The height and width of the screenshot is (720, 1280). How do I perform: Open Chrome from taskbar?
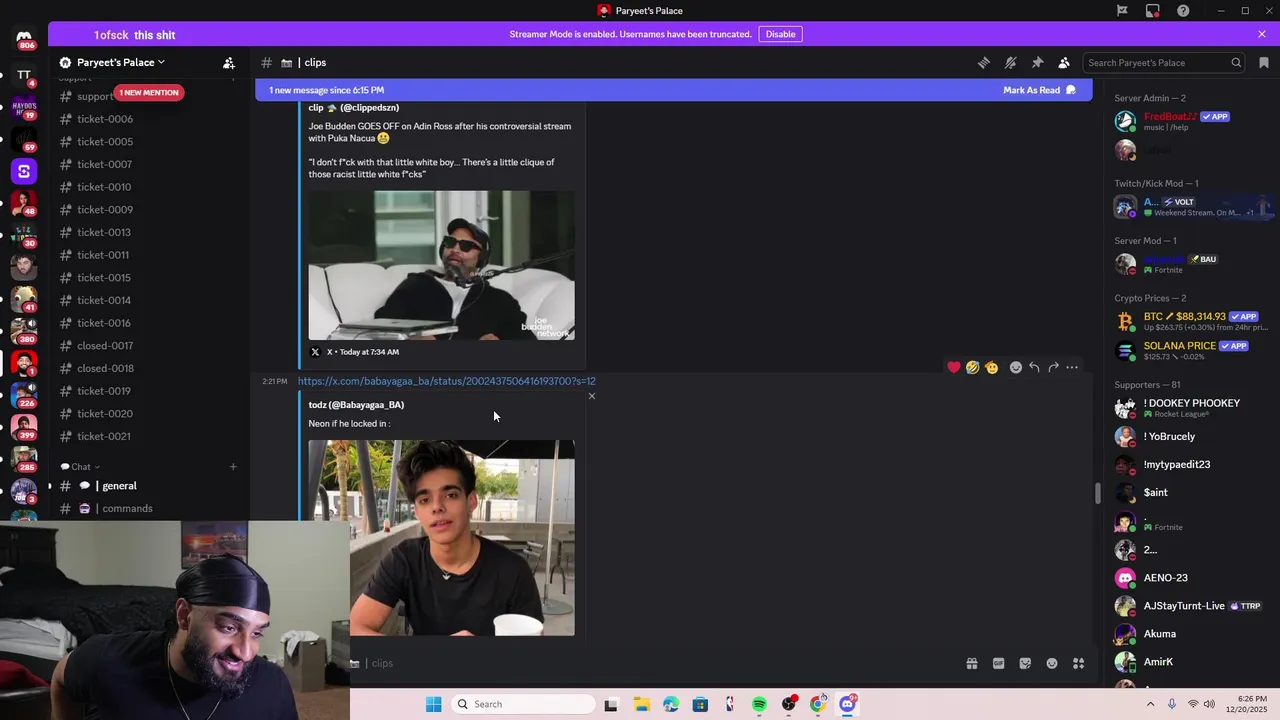click(x=818, y=704)
